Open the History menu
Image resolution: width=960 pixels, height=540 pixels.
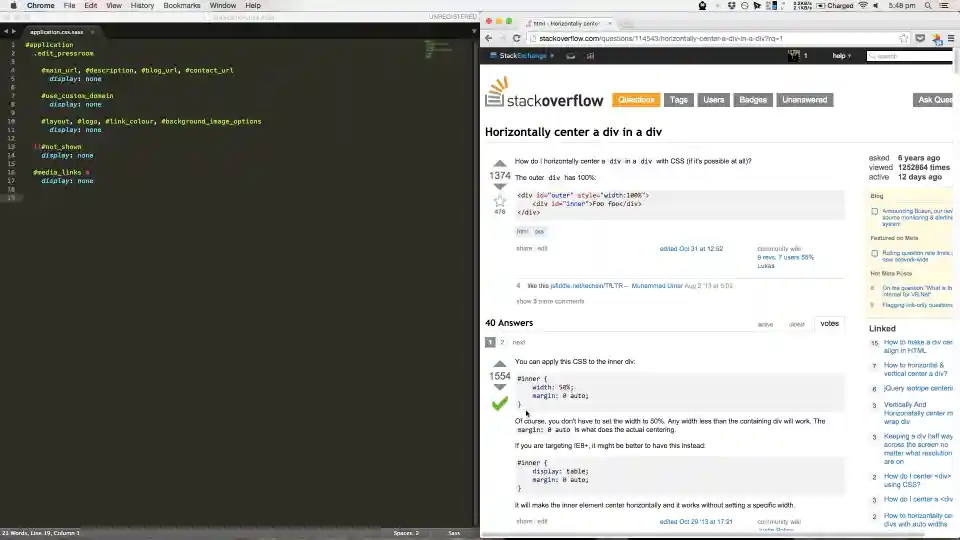[142, 6]
